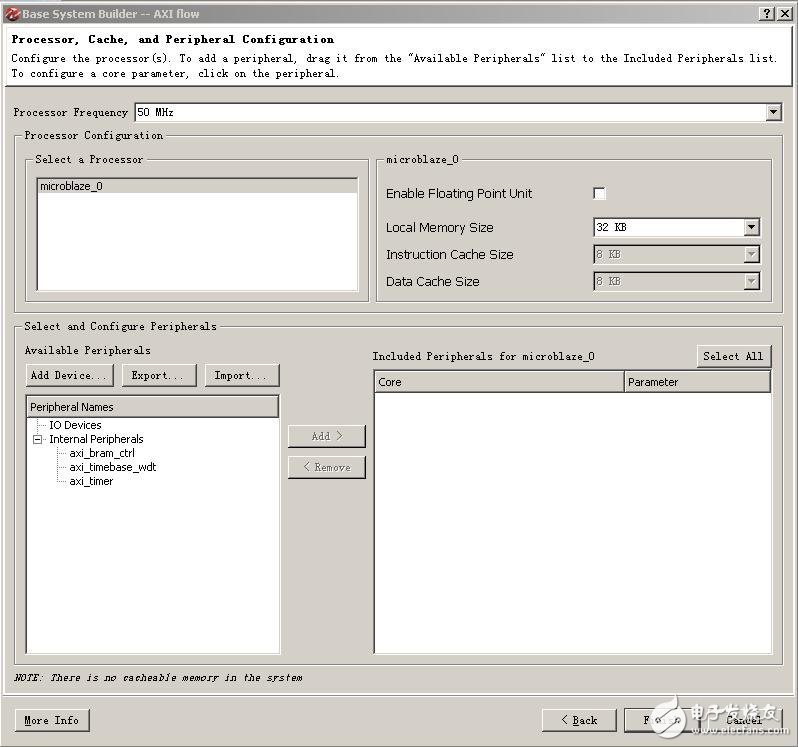Click the Core column header
The image size is (798, 747).
[x=498, y=382]
